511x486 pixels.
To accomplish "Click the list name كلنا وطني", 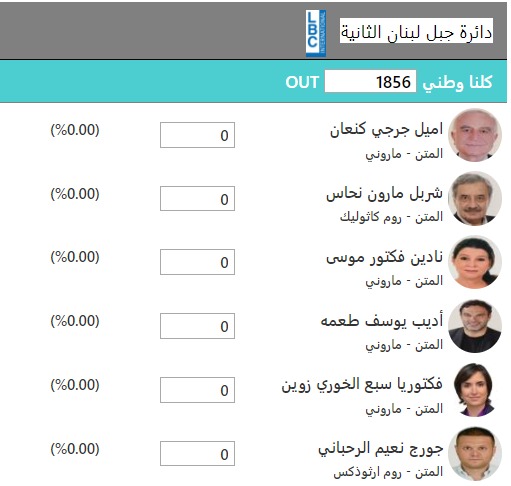I will [457, 82].
